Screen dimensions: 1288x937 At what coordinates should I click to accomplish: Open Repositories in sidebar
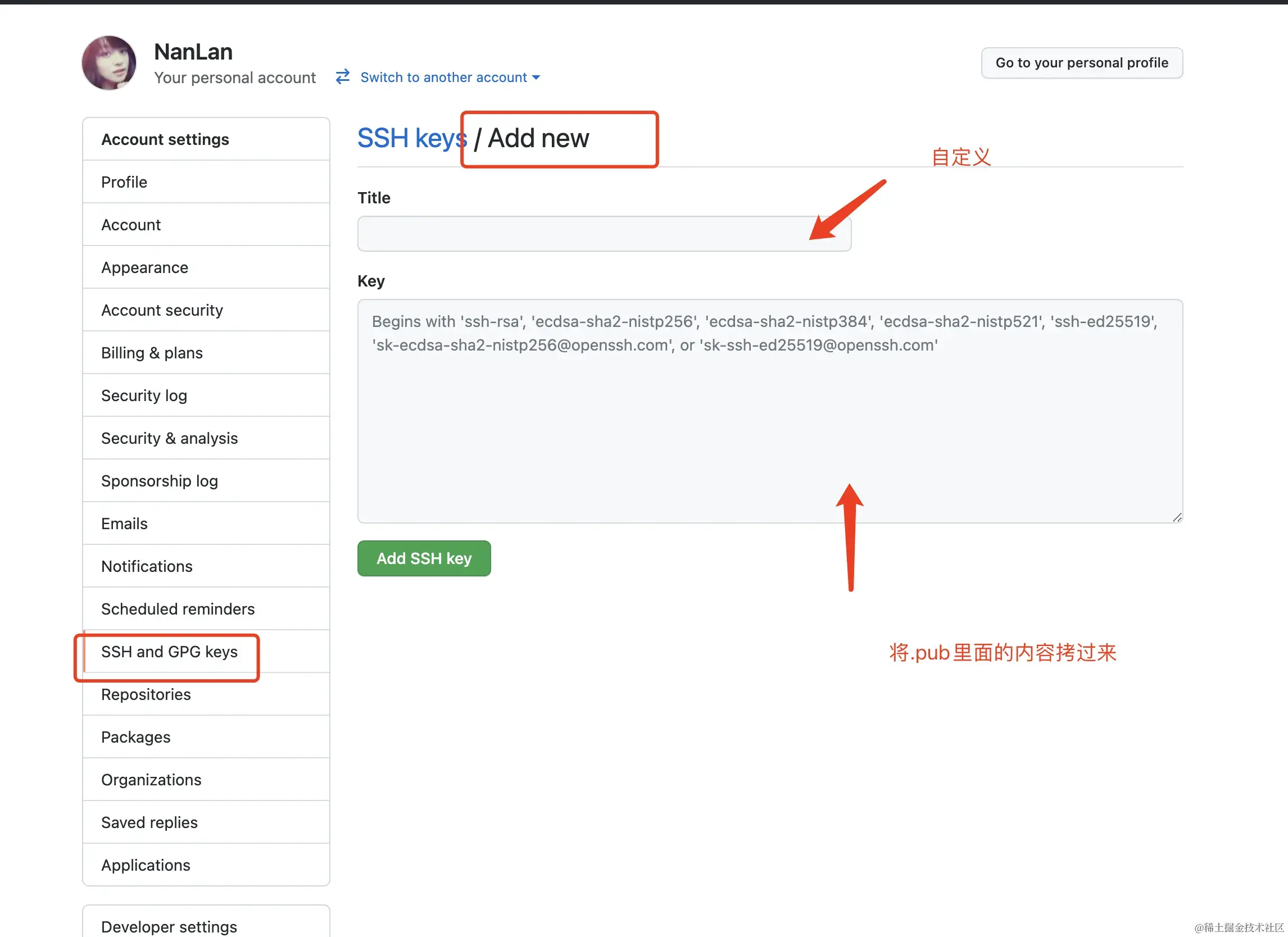[x=146, y=694]
